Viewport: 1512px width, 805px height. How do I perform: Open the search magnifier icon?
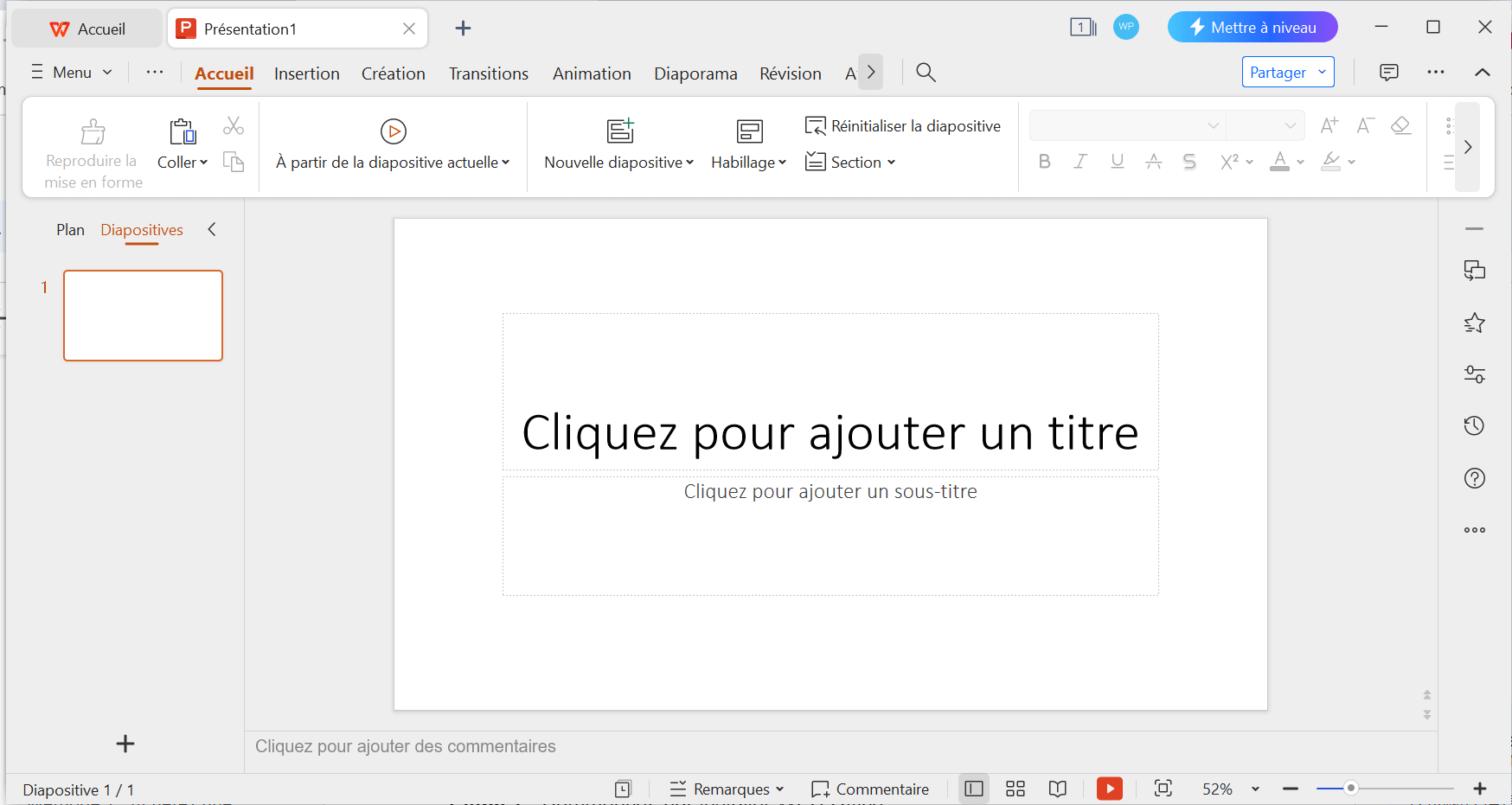click(926, 73)
